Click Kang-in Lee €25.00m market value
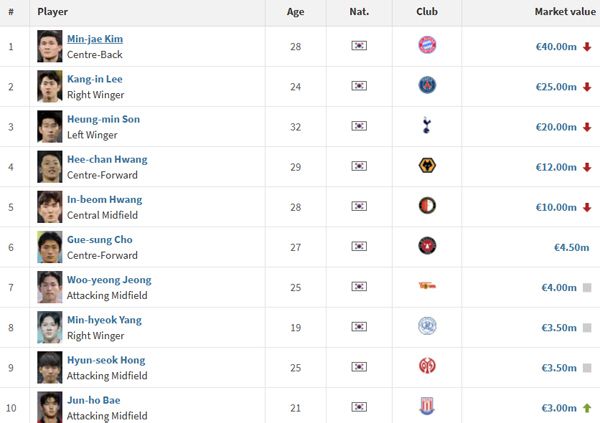Image resolution: width=600 pixels, height=423 pixels. point(553,87)
